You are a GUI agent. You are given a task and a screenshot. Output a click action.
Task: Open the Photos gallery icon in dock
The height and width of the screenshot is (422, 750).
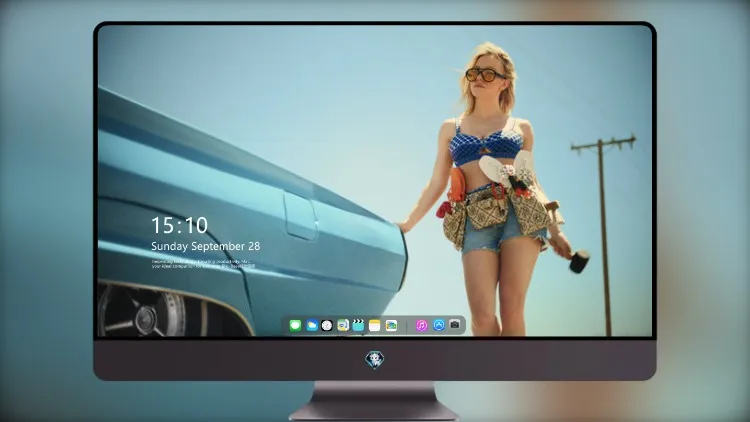point(391,325)
